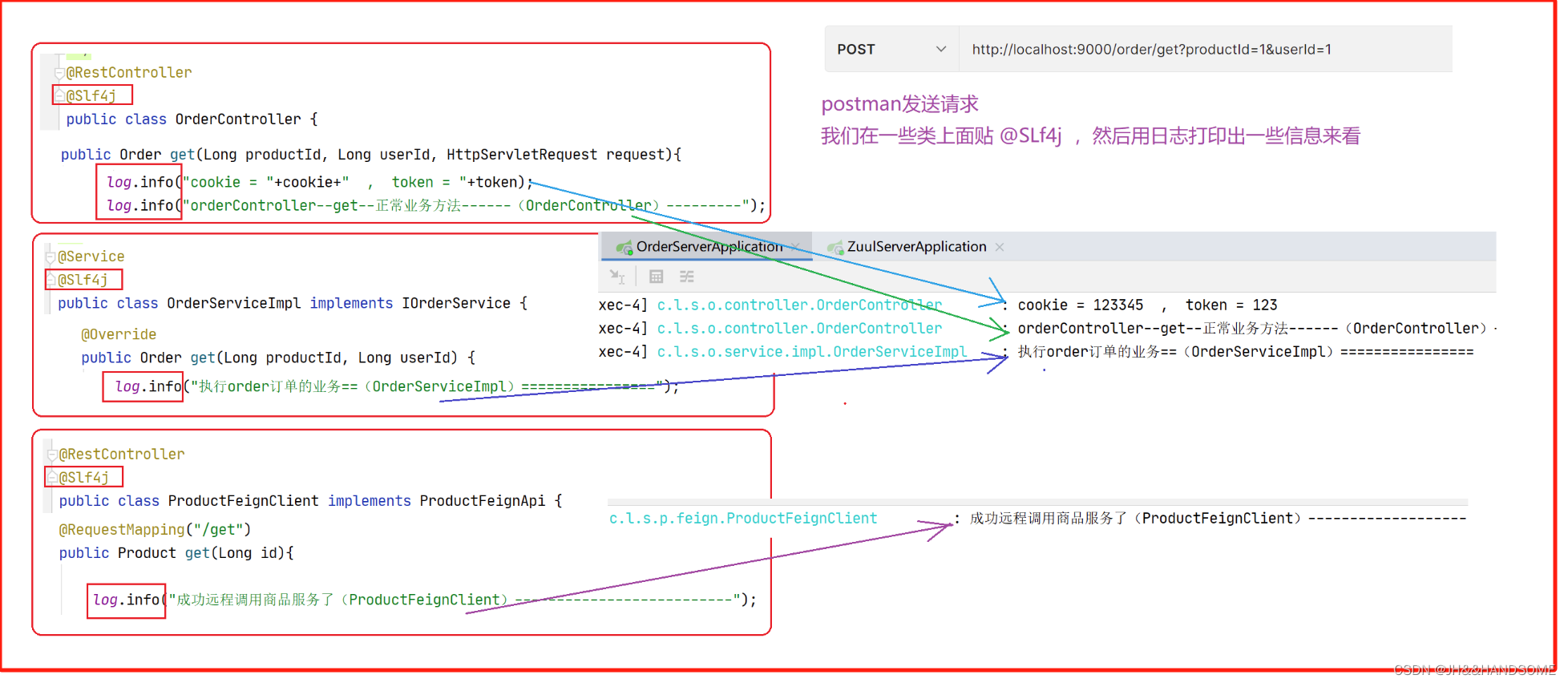Screen dimensions: 1568x683
Task: Click the first c.l.s.o.controller.OrderController logger entry
Action: (799, 305)
